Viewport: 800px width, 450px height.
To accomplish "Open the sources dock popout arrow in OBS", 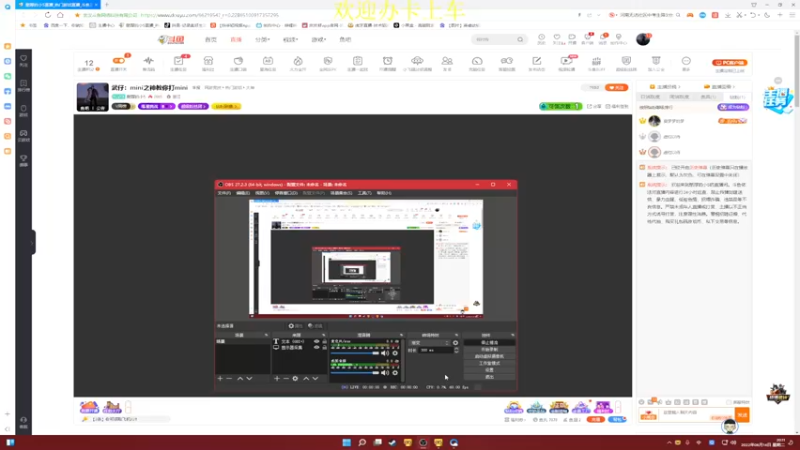I will [323, 335].
